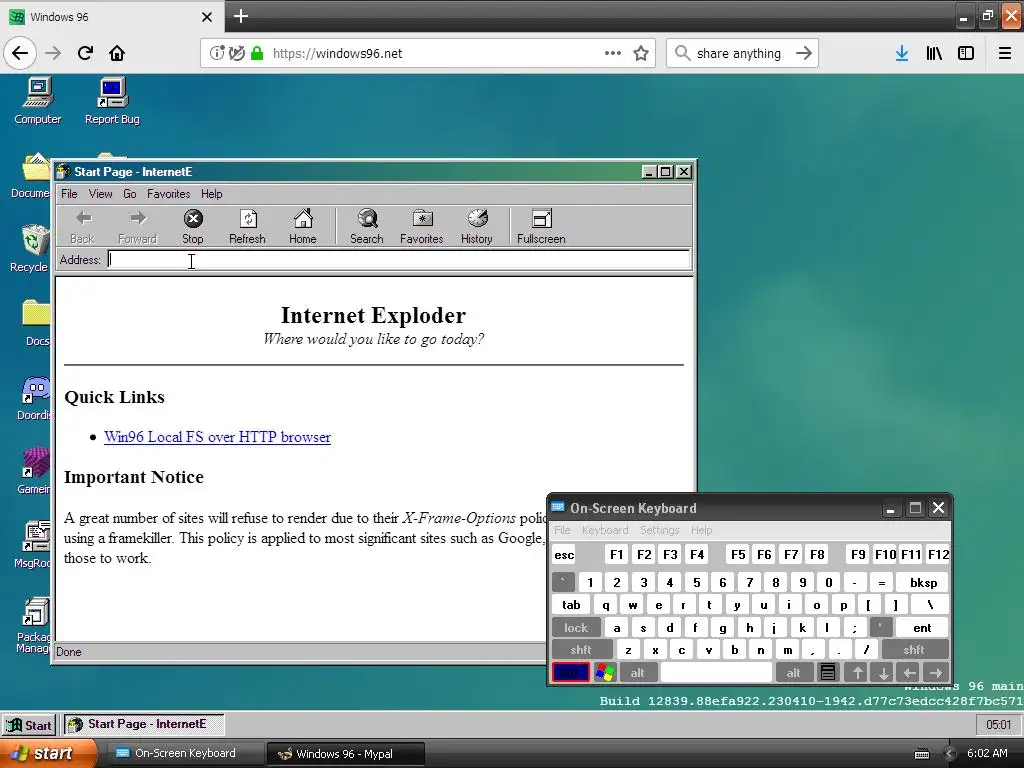Click the Back button in InternetE toolbar
1024x768 pixels.
pyautogui.click(x=82, y=227)
